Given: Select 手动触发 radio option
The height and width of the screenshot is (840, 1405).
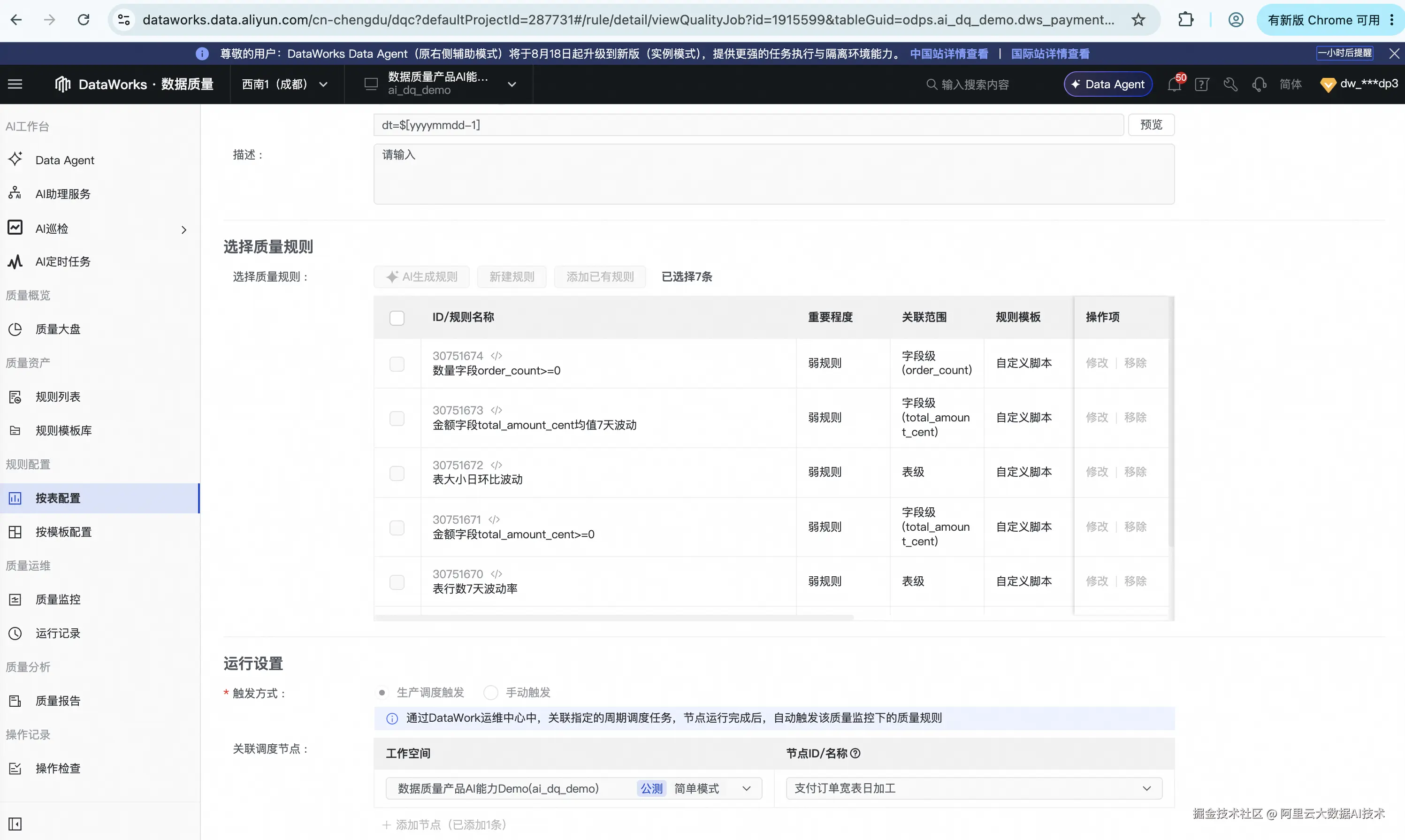Looking at the screenshot, I should coord(490,692).
